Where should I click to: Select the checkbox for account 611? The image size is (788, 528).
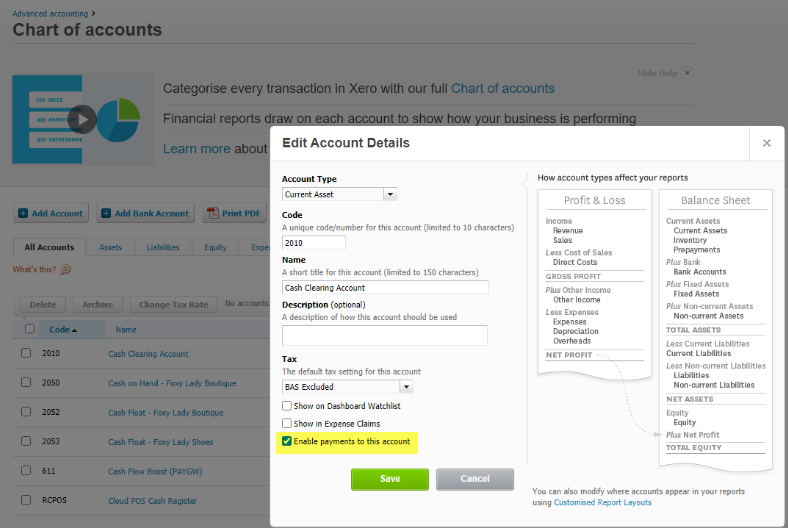click(26, 471)
